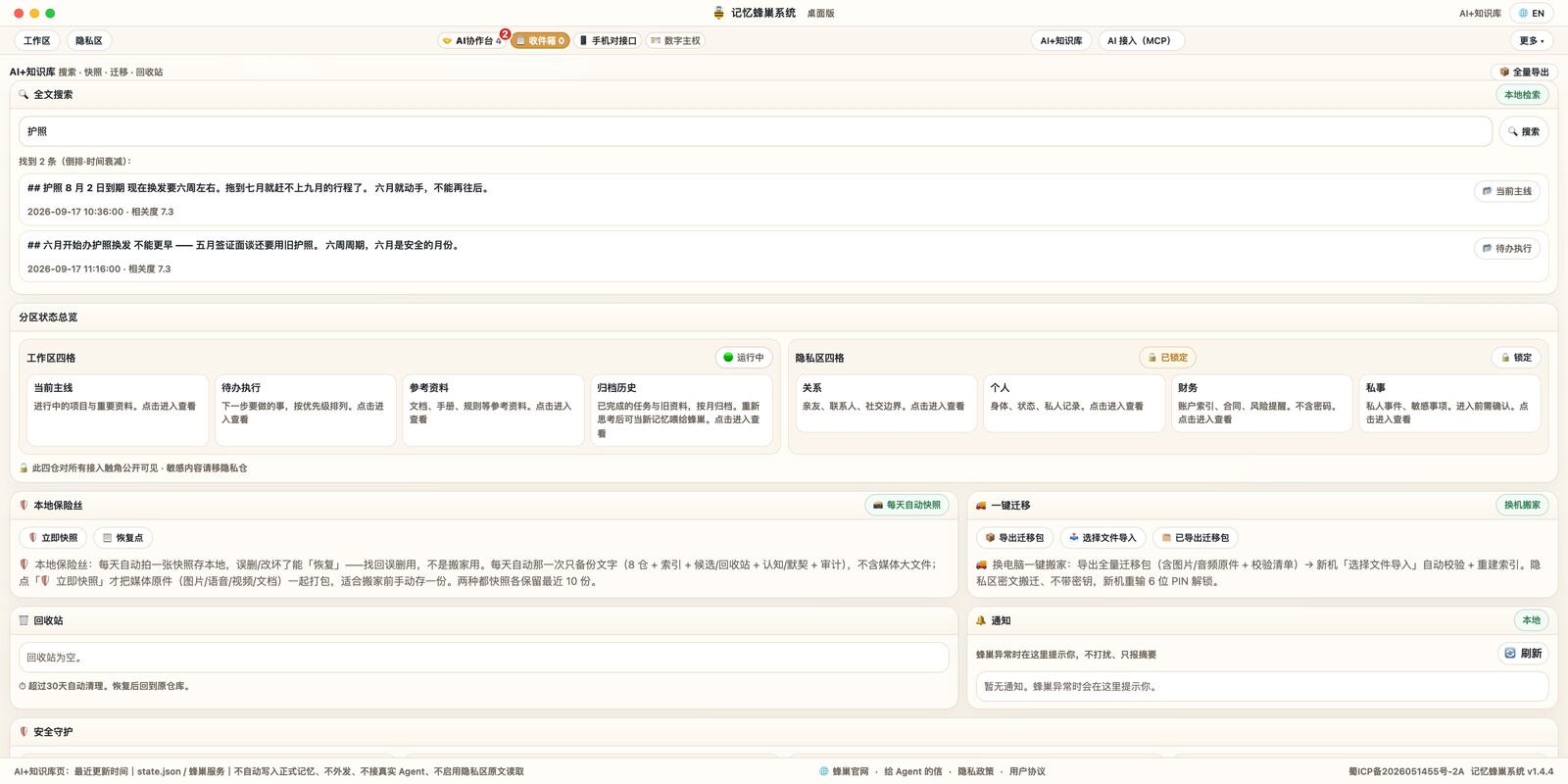Open the 当前主线 folder tag on first result
Image resolution: width=1568 pixels, height=784 pixels.
[x=1507, y=191]
